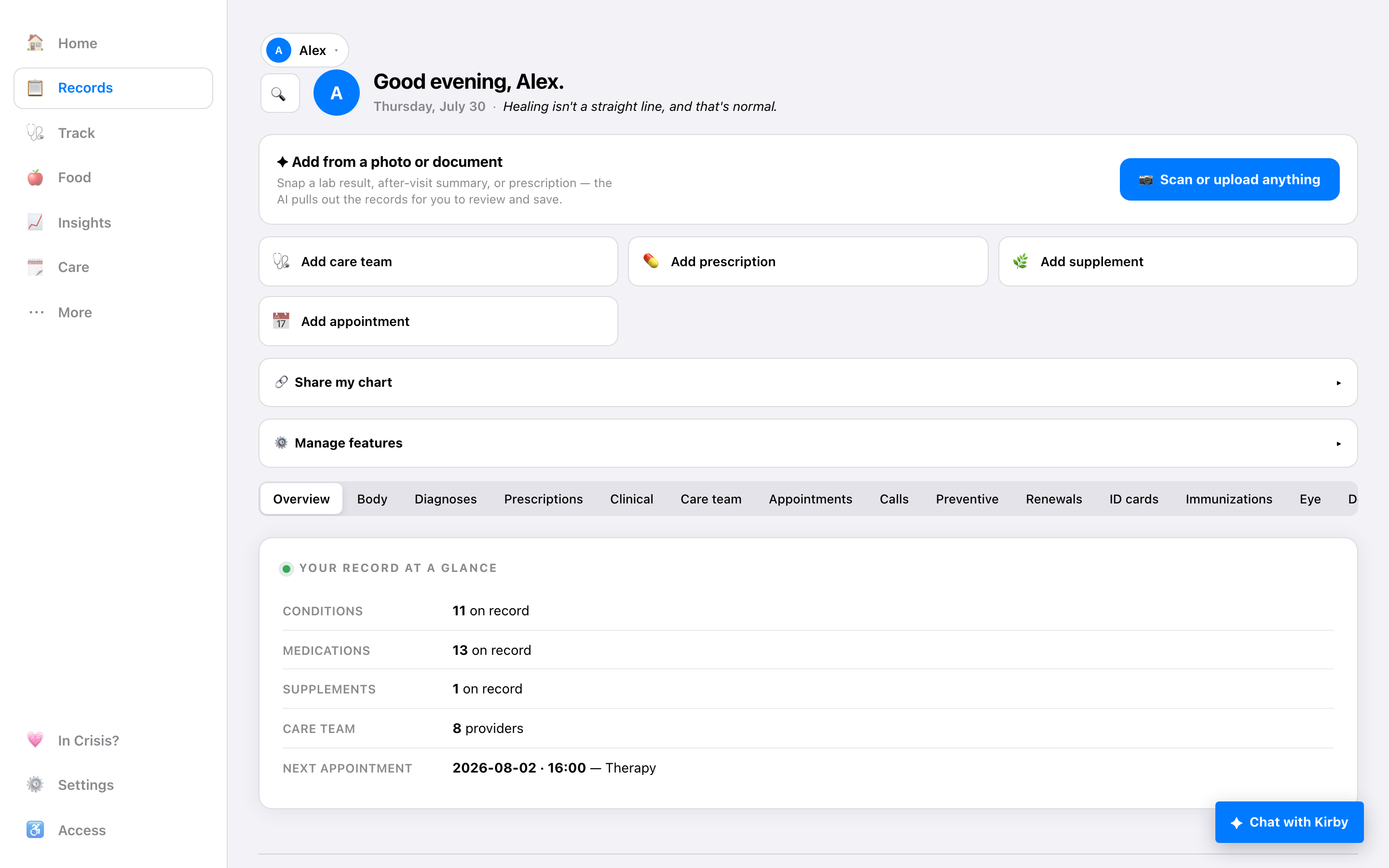1389x868 pixels.
Task: Open the In Crisis heart icon
Action: point(35,740)
